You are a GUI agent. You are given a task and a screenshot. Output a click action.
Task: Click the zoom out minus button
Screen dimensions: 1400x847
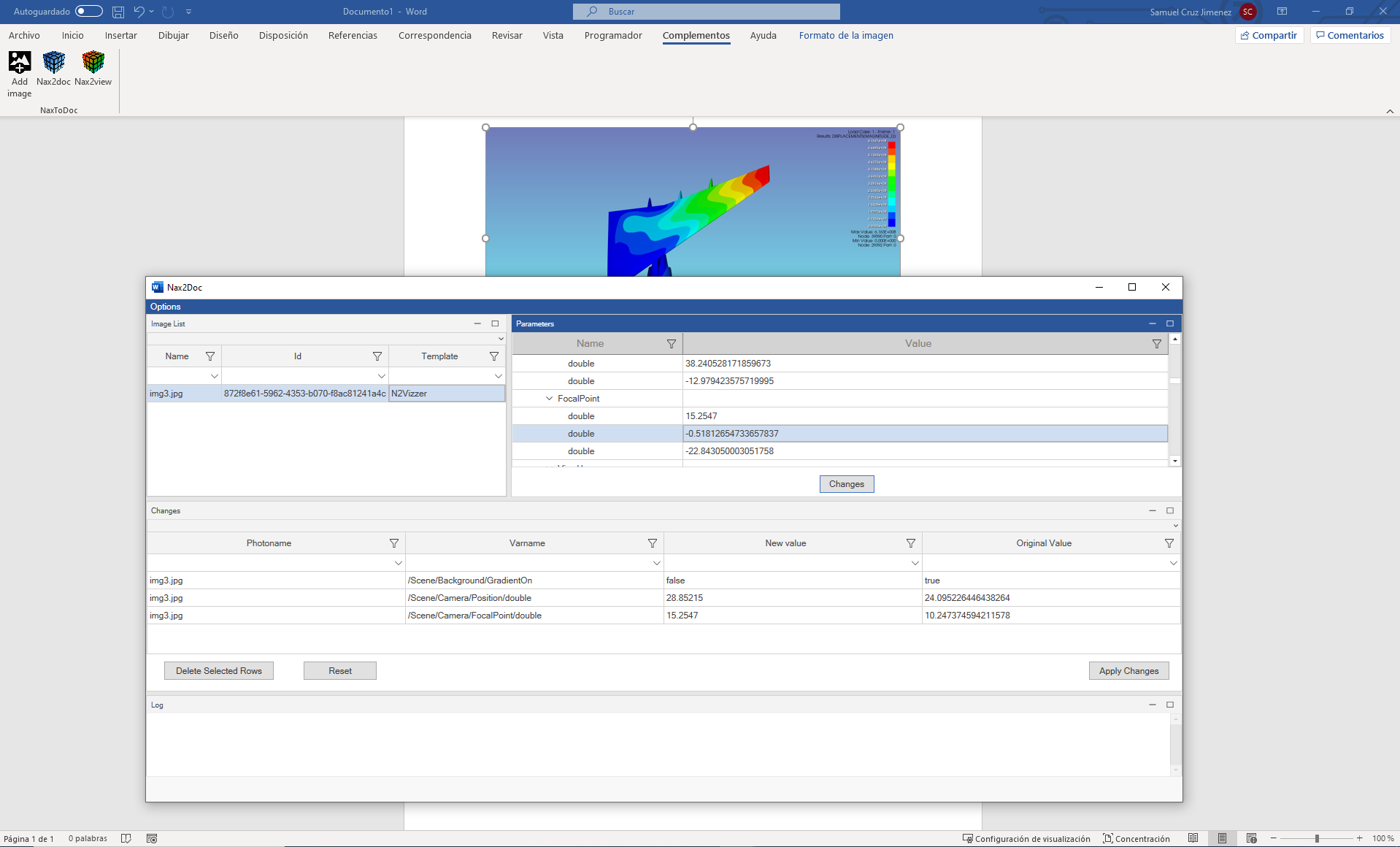[x=1274, y=838]
